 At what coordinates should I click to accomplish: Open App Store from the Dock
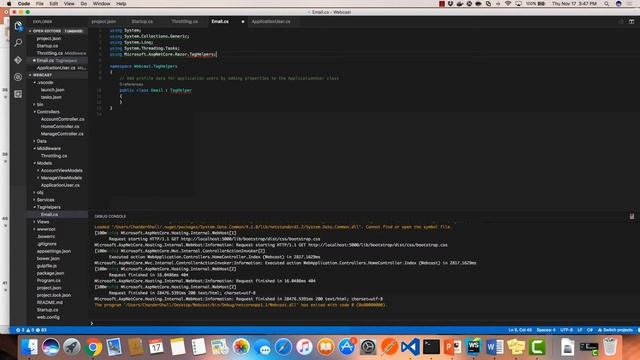tap(347, 347)
